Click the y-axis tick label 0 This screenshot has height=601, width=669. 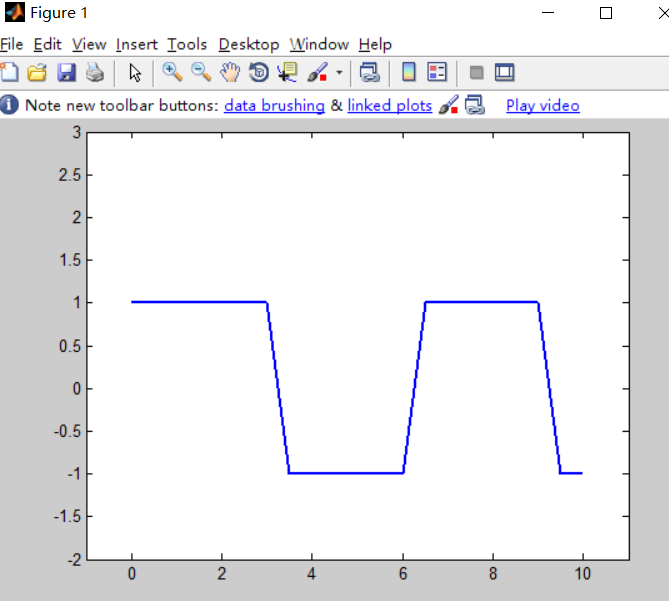pos(77,389)
